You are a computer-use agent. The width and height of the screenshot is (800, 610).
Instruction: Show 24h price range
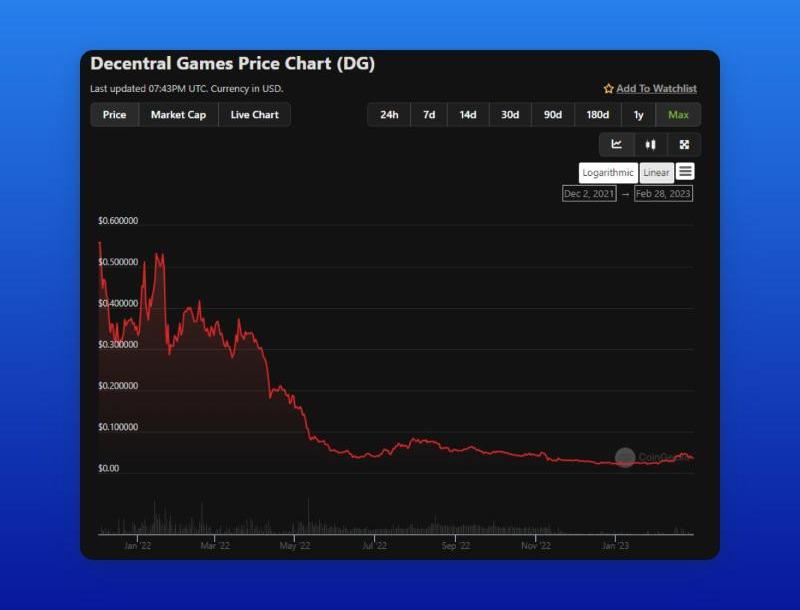(x=389, y=115)
